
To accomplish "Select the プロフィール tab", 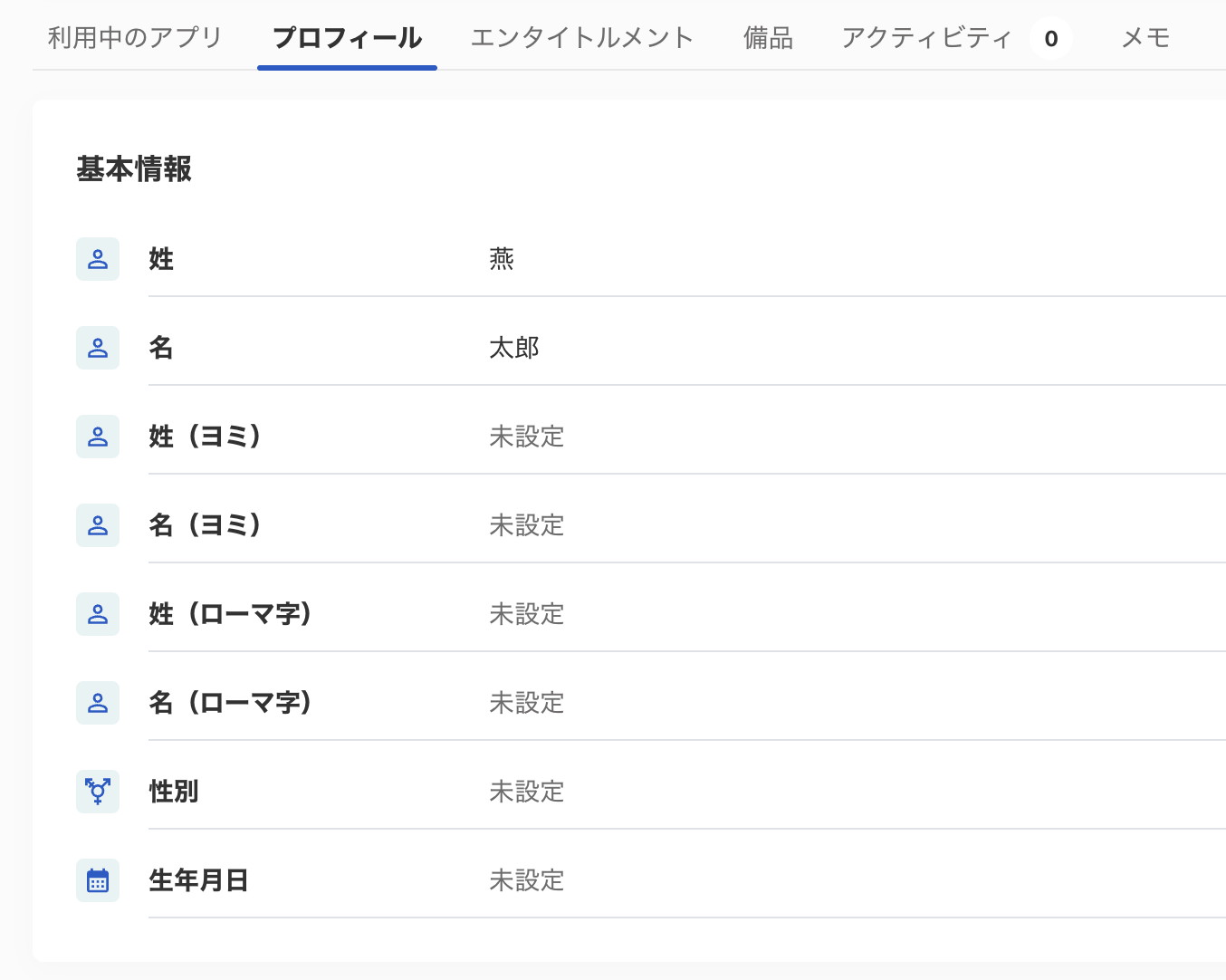I will click(x=347, y=38).
